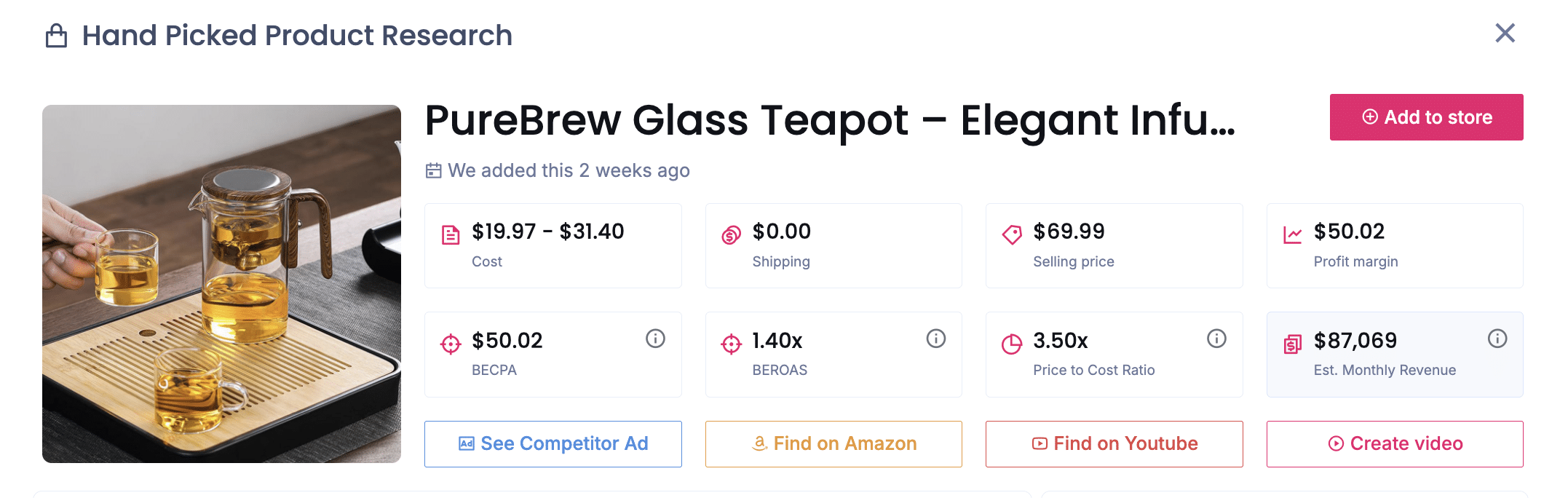Click the shipping coin icon
This screenshot has width=1568, height=498.
730,233
